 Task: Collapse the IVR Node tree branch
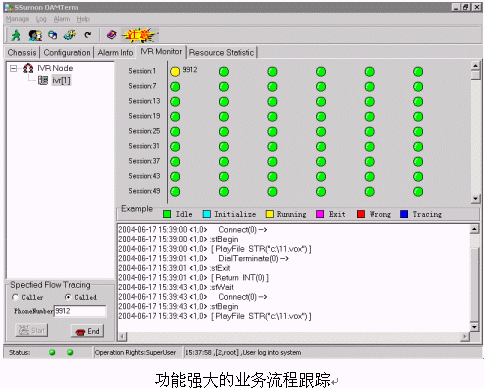(13, 69)
